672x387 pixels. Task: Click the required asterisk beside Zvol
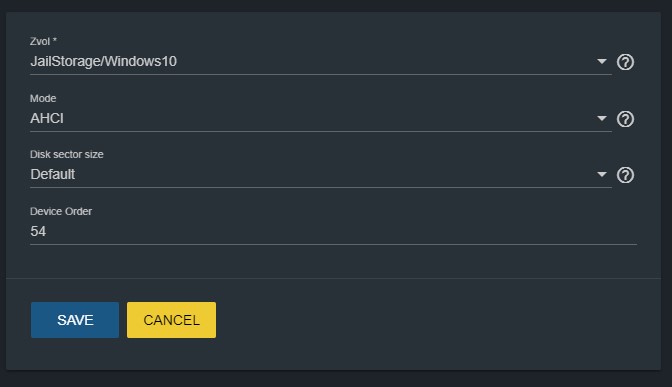(55, 40)
